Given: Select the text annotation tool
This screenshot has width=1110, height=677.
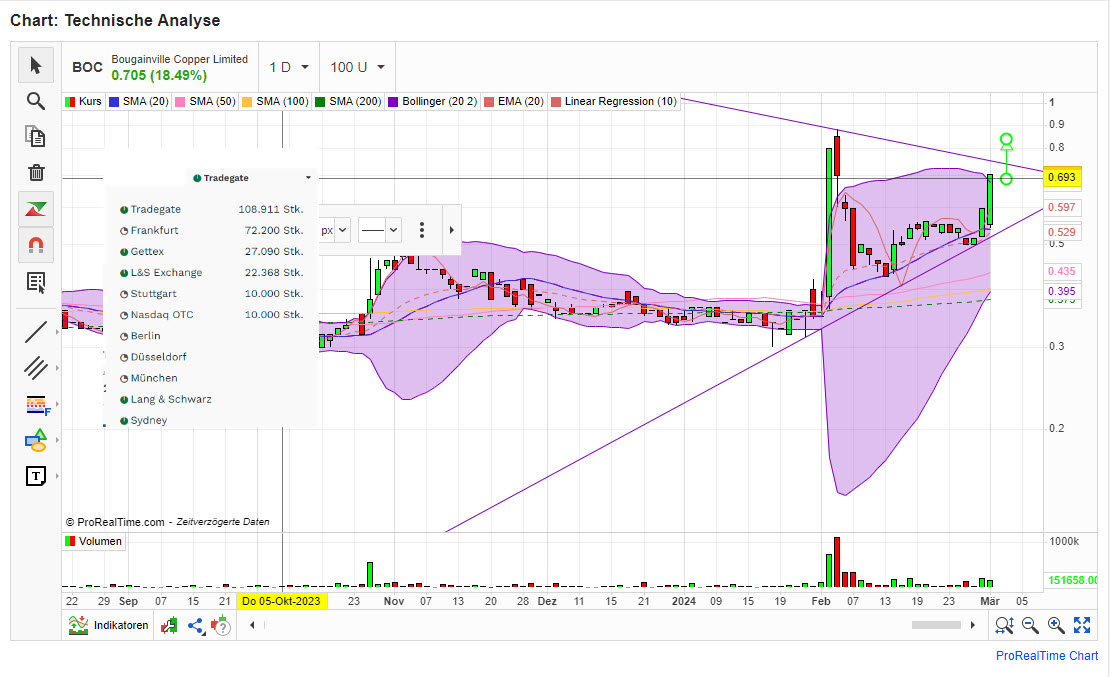Looking at the screenshot, I should [x=36, y=476].
